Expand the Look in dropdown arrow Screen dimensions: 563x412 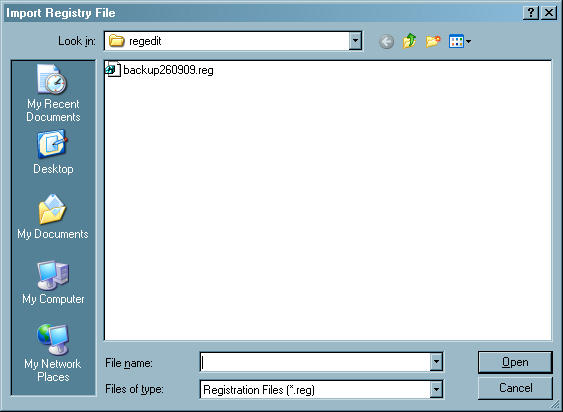(x=355, y=41)
